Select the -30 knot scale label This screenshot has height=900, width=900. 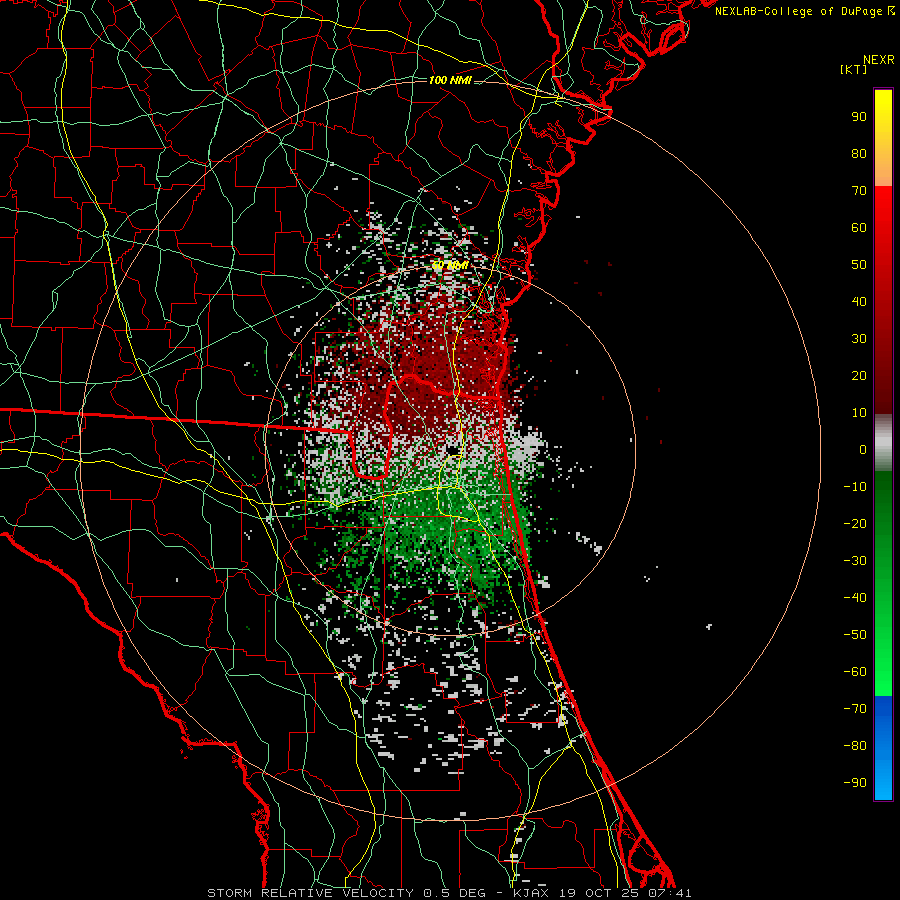point(855,561)
